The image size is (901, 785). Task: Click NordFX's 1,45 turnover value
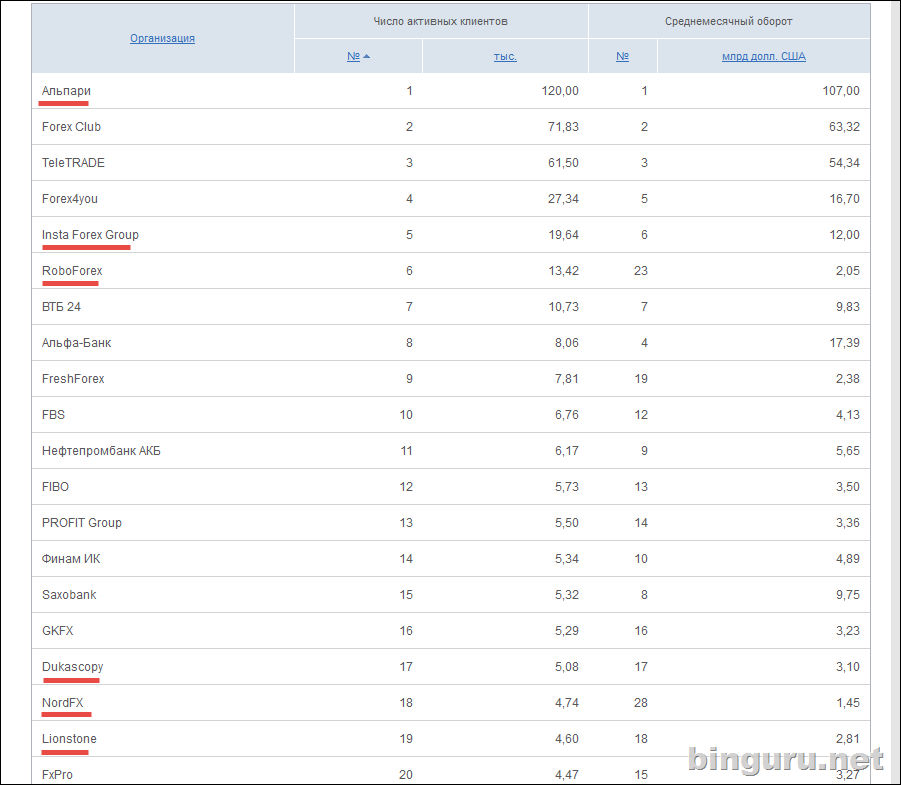(848, 703)
